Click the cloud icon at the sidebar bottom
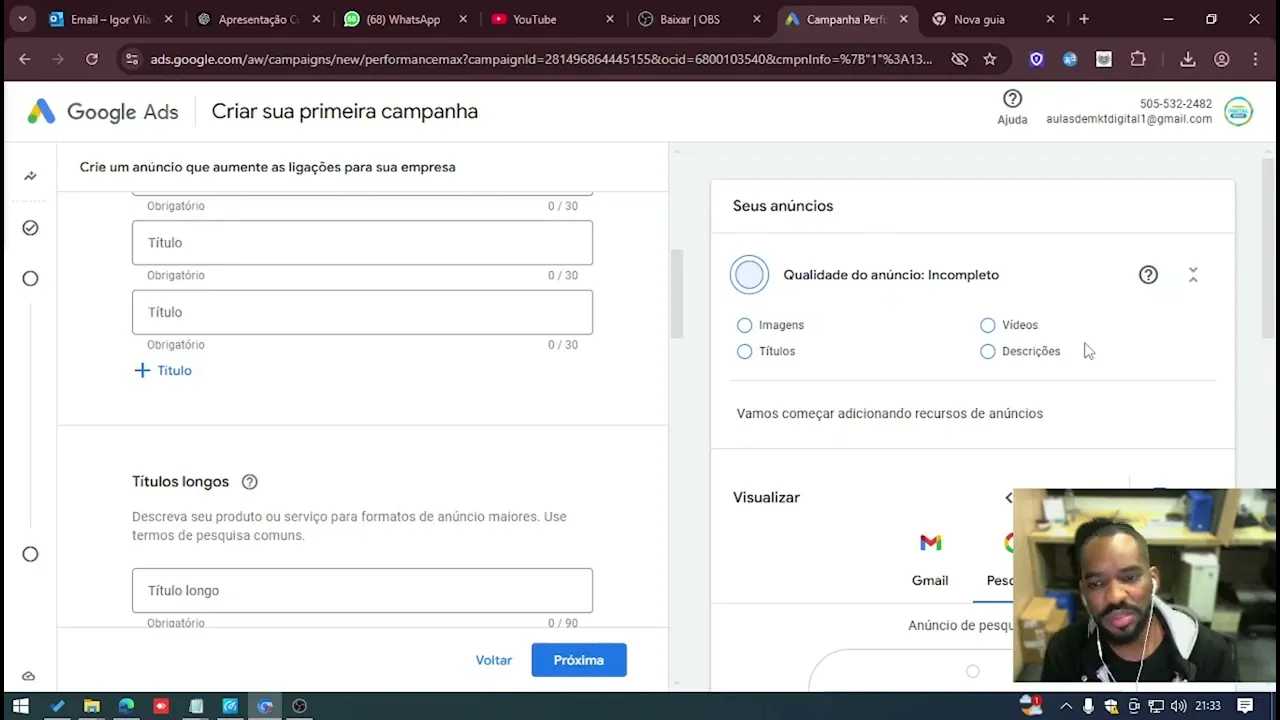 click(x=28, y=676)
